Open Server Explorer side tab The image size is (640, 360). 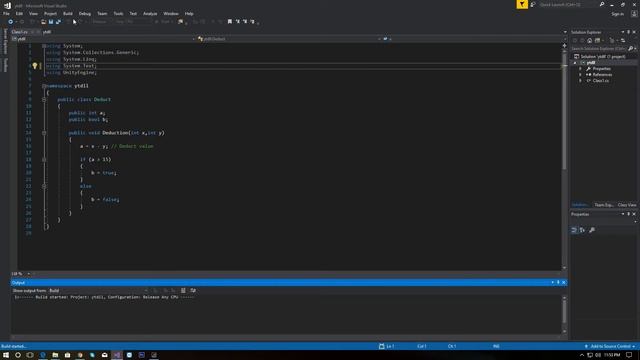(x=5, y=41)
